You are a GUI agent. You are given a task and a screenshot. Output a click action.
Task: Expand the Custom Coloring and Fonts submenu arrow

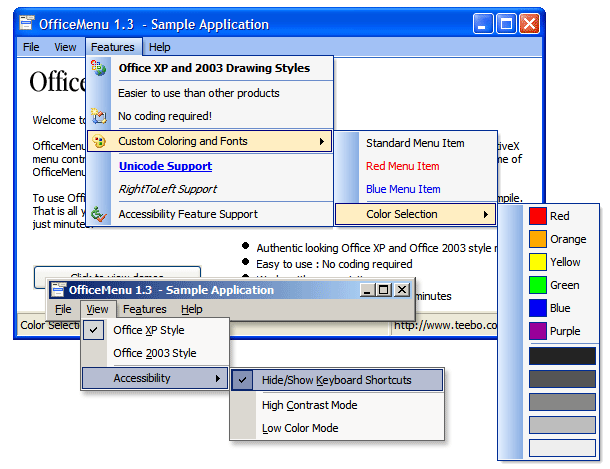tap(322, 141)
